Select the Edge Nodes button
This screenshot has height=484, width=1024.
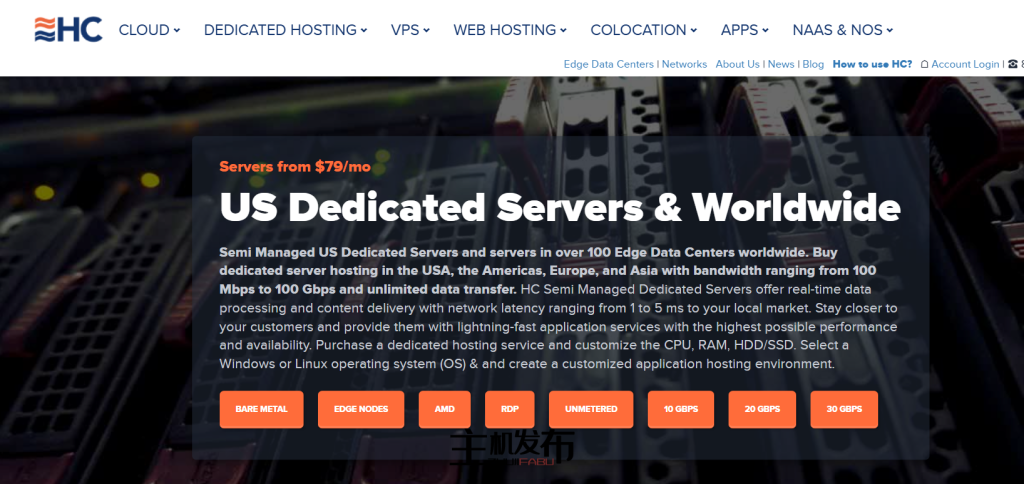(x=361, y=409)
